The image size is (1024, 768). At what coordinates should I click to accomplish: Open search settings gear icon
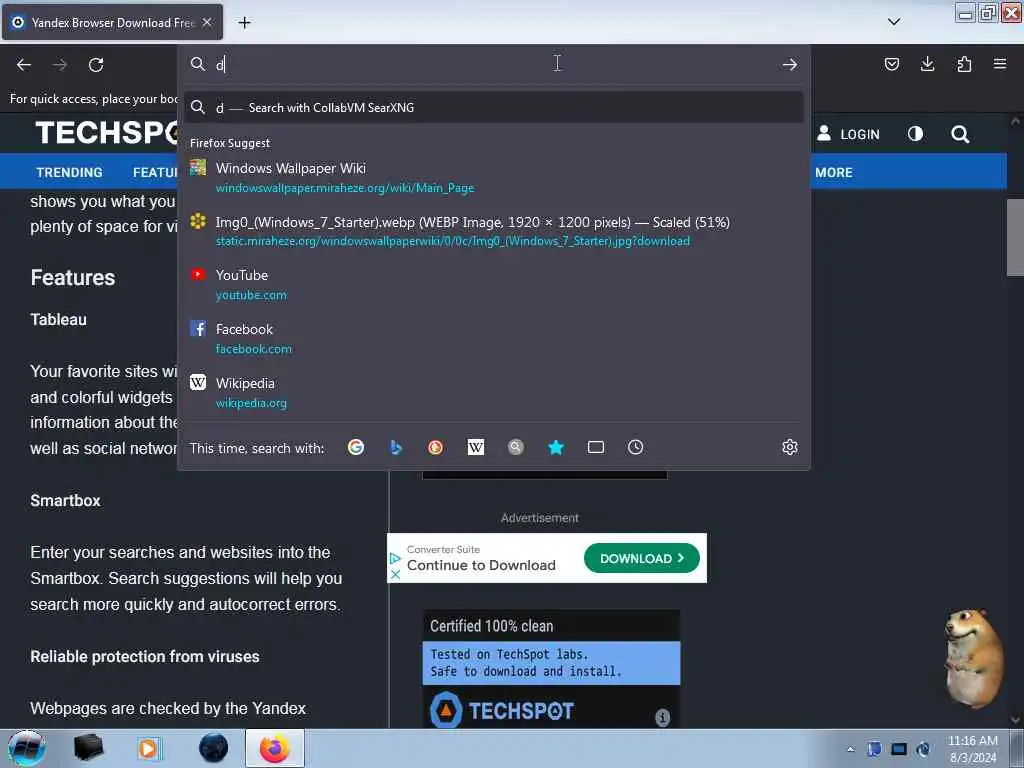pyautogui.click(x=790, y=447)
